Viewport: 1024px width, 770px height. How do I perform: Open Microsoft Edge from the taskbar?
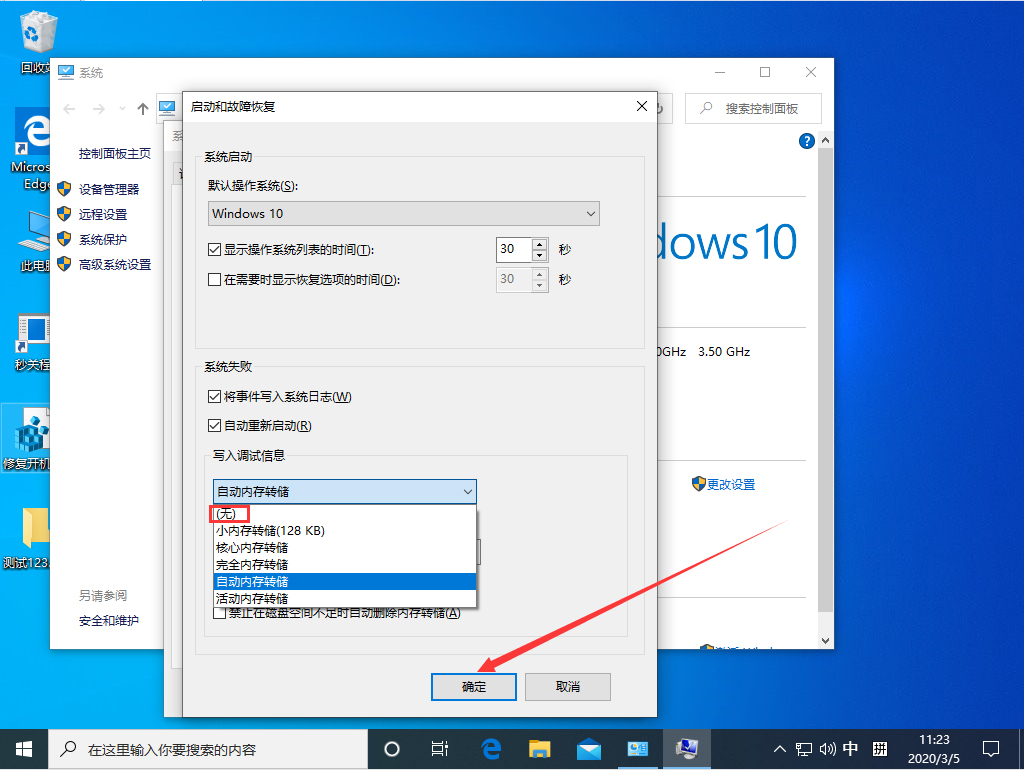pyautogui.click(x=488, y=748)
